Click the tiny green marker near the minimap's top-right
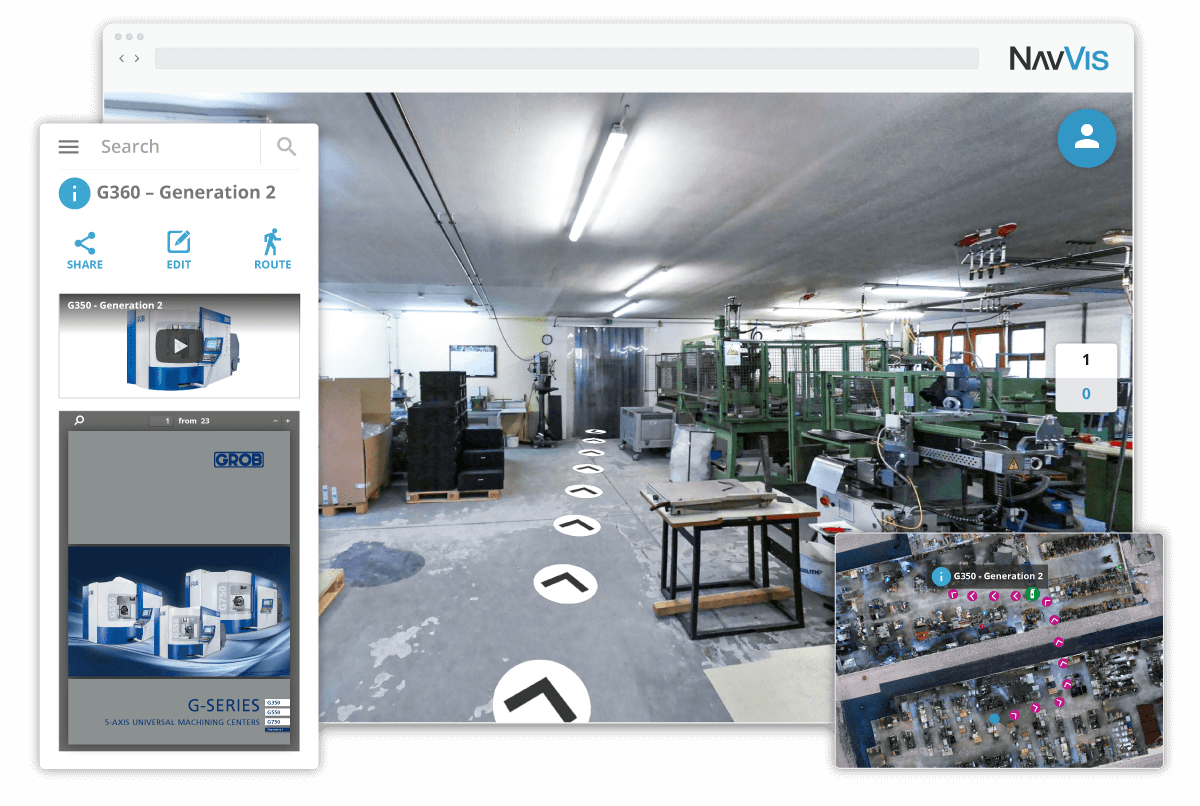 pyautogui.click(x=1120, y=567)
